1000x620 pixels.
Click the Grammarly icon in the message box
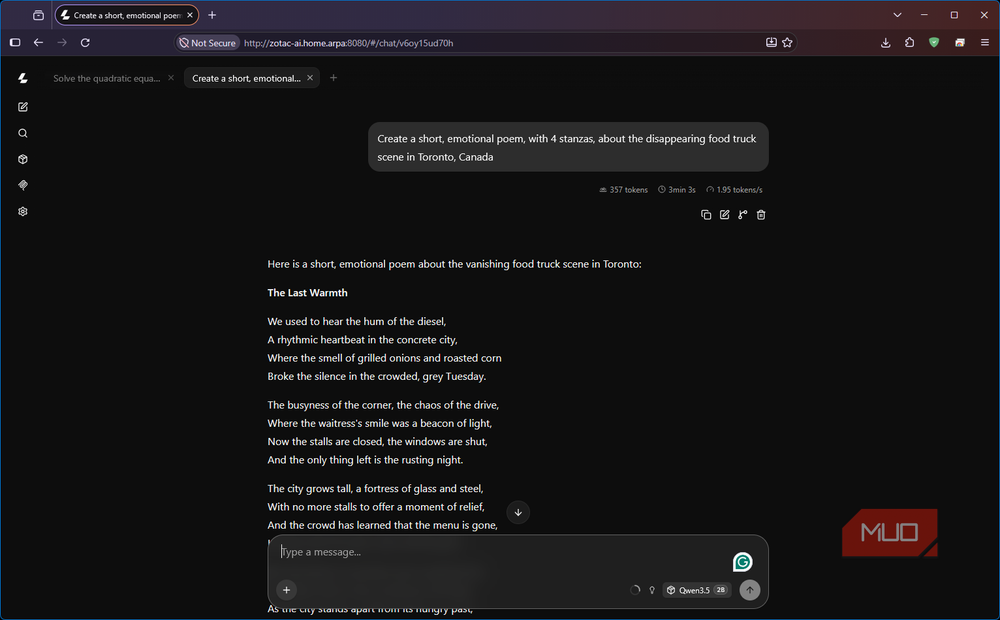coord(742,562)
